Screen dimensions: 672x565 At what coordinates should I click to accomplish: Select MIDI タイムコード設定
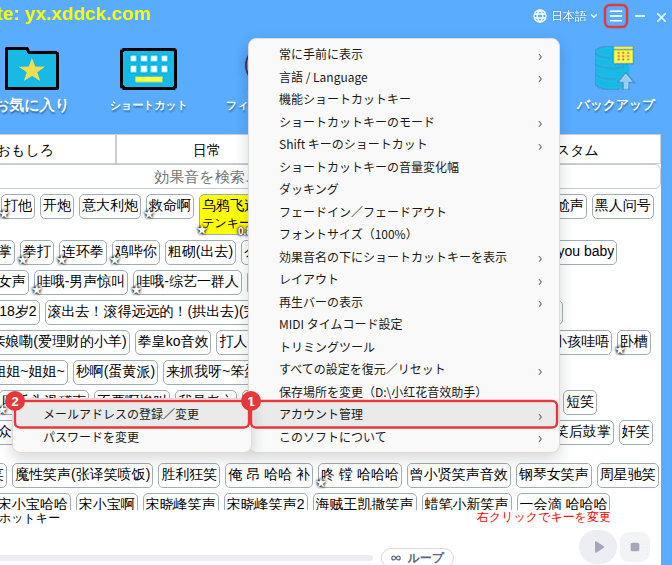[405, 325]
